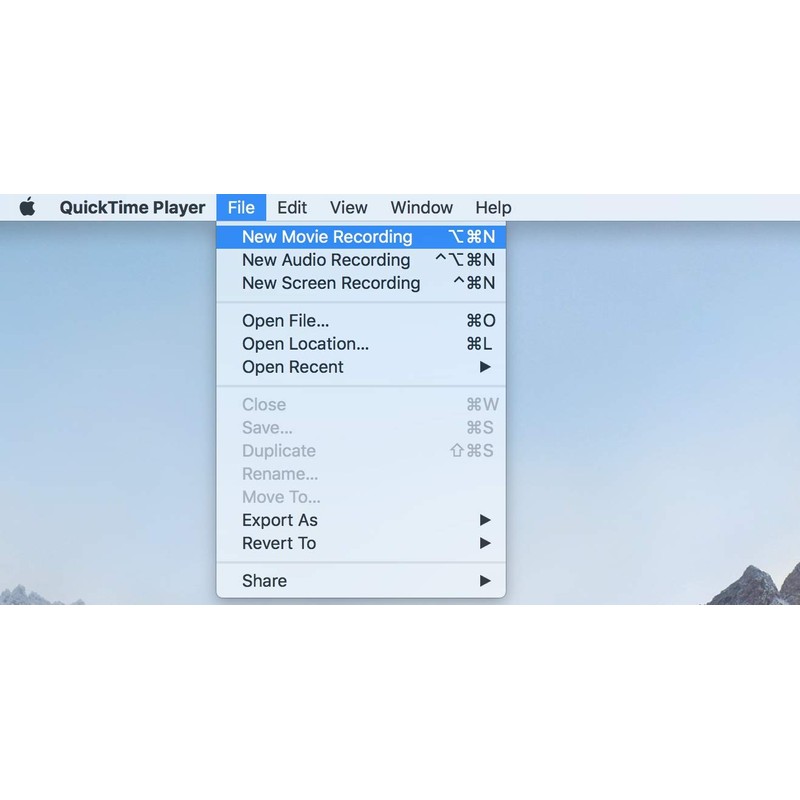Click the grayed-out Duplicate item
Viewport: 800px width, 800px height.
click(x=361, y=451)
